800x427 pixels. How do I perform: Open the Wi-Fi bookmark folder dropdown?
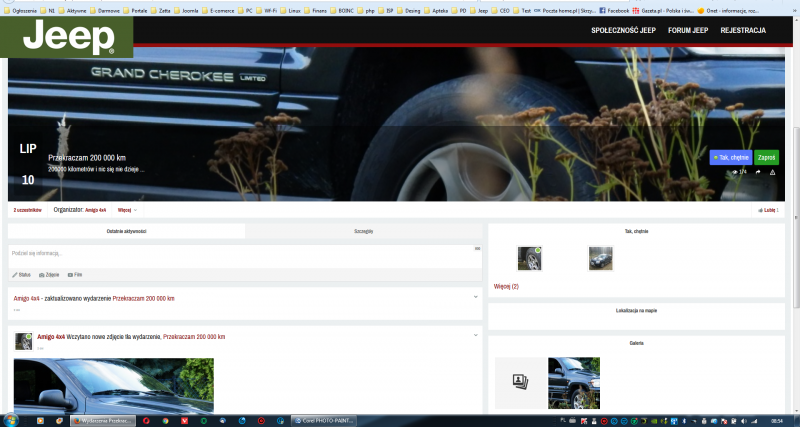point(266,10)
